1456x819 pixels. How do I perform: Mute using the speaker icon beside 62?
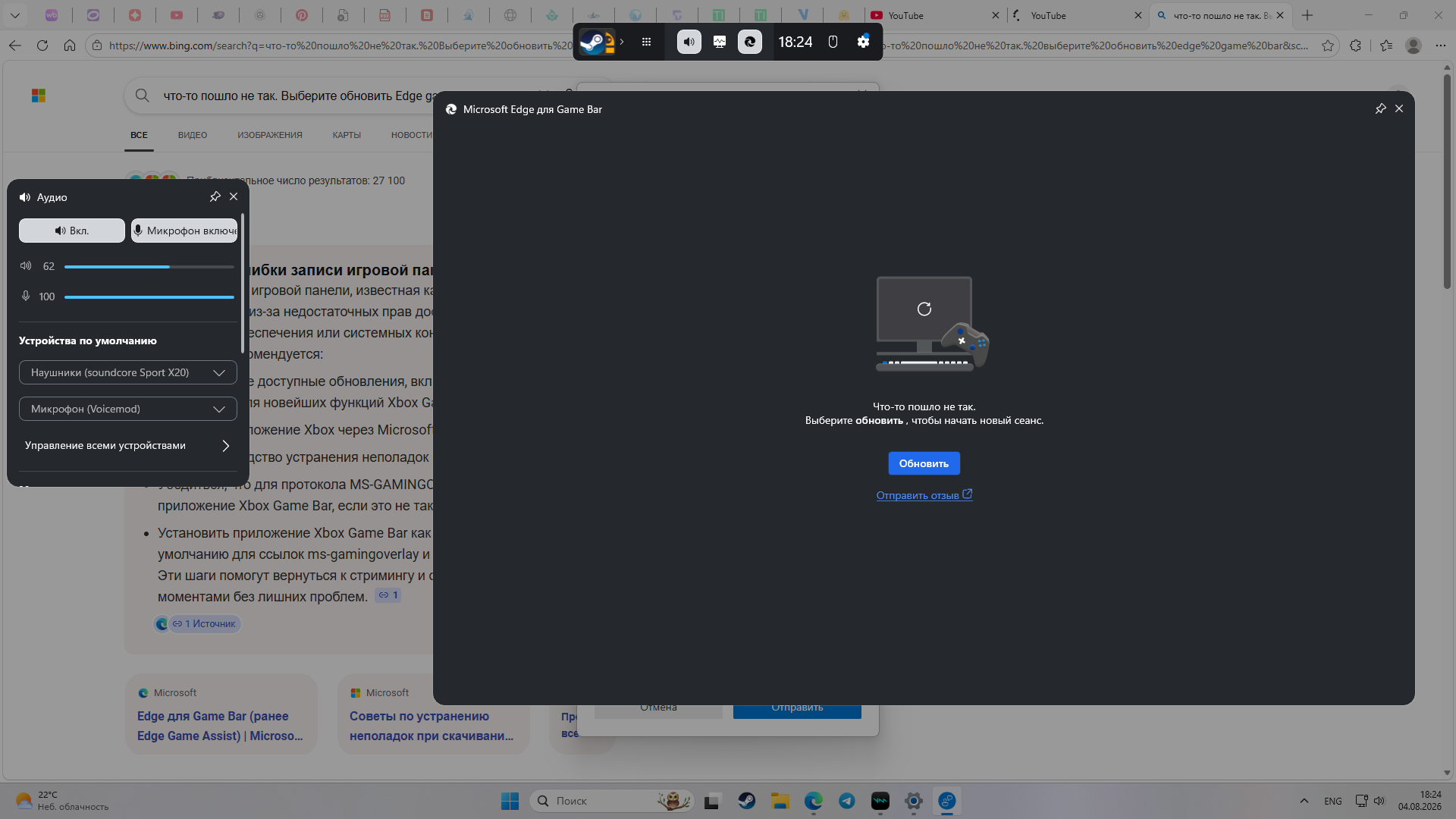pos(26,266)
